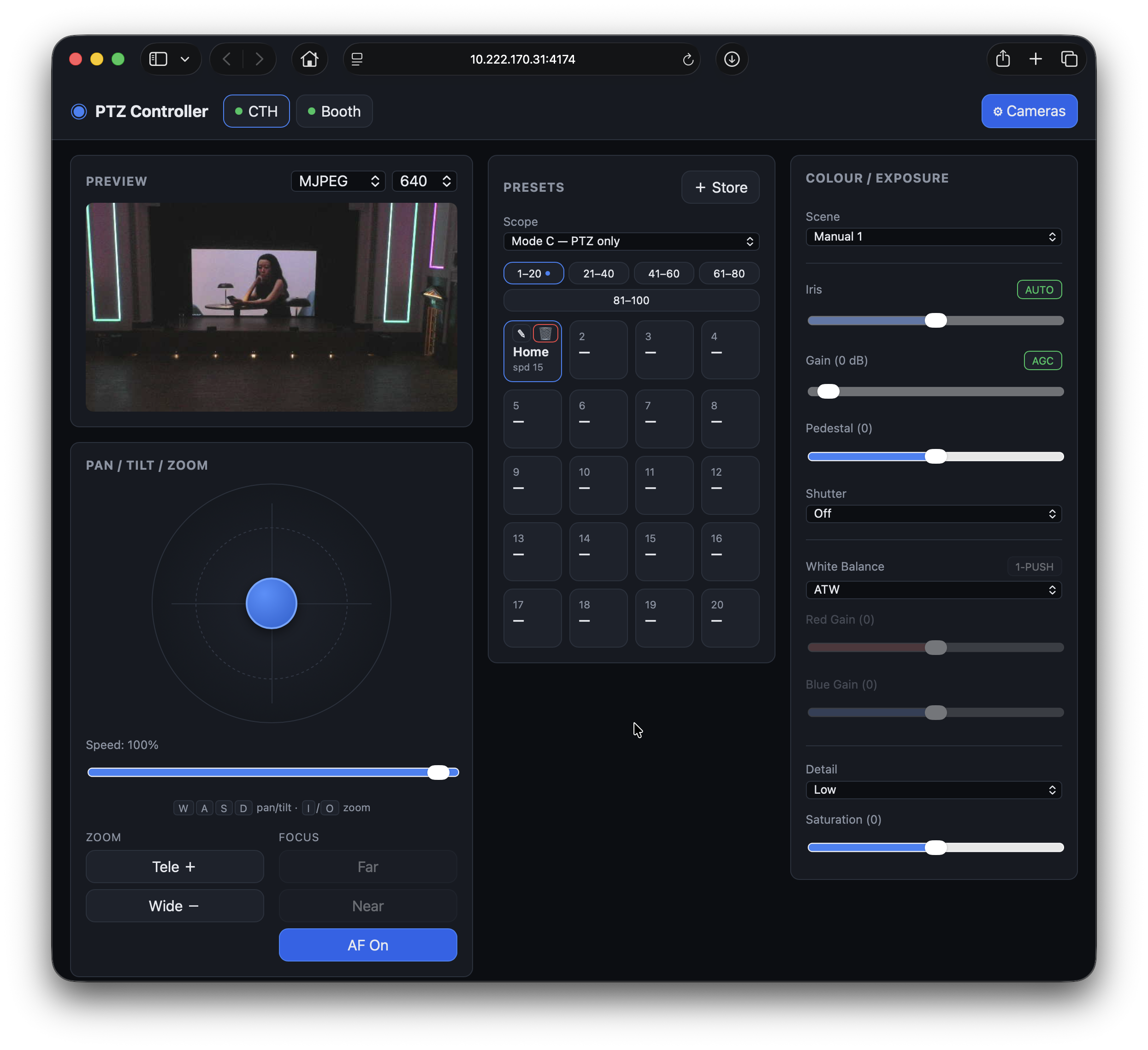Select the 41–60 preset bank tab
1148x1050 pixels.
click(x=664, y=273)
